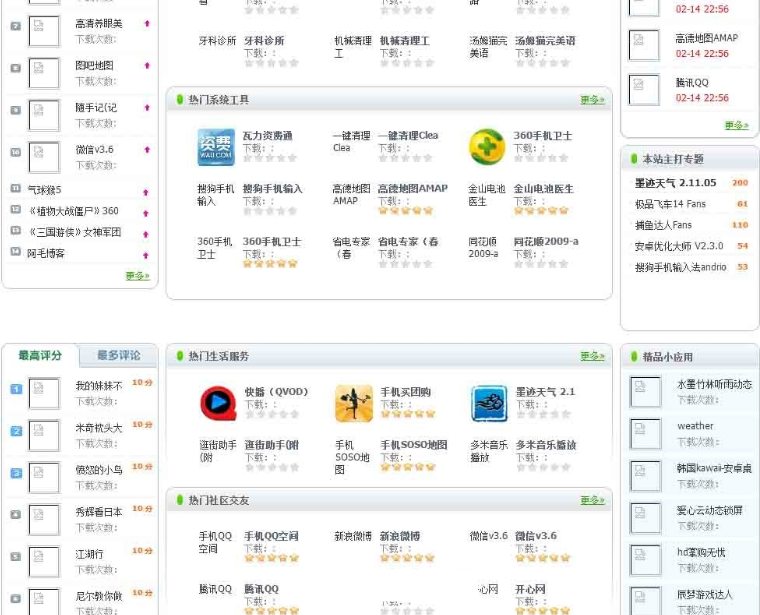Click the green 360手机卫士 app icon
This screenshot has height=615, width=760.
coord(487,147)
